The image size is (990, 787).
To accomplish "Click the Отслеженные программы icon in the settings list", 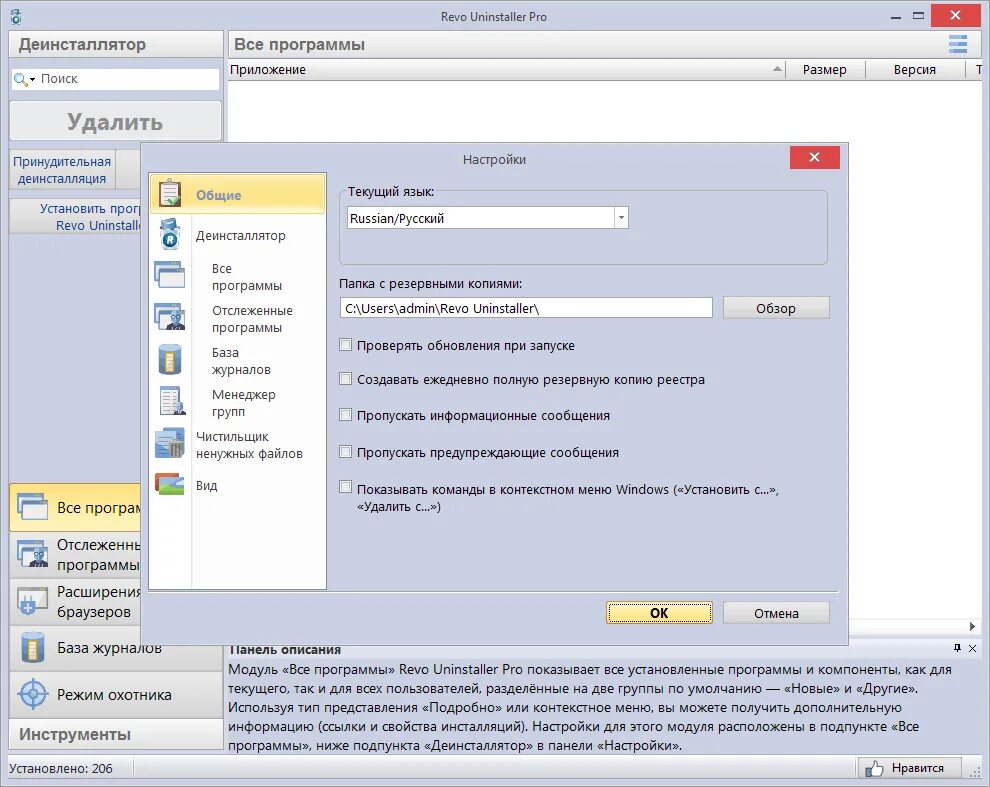I will [170, 317].
